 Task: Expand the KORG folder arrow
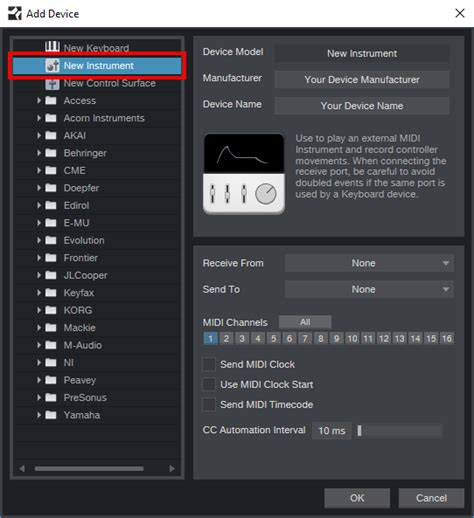tap(39, 310)
